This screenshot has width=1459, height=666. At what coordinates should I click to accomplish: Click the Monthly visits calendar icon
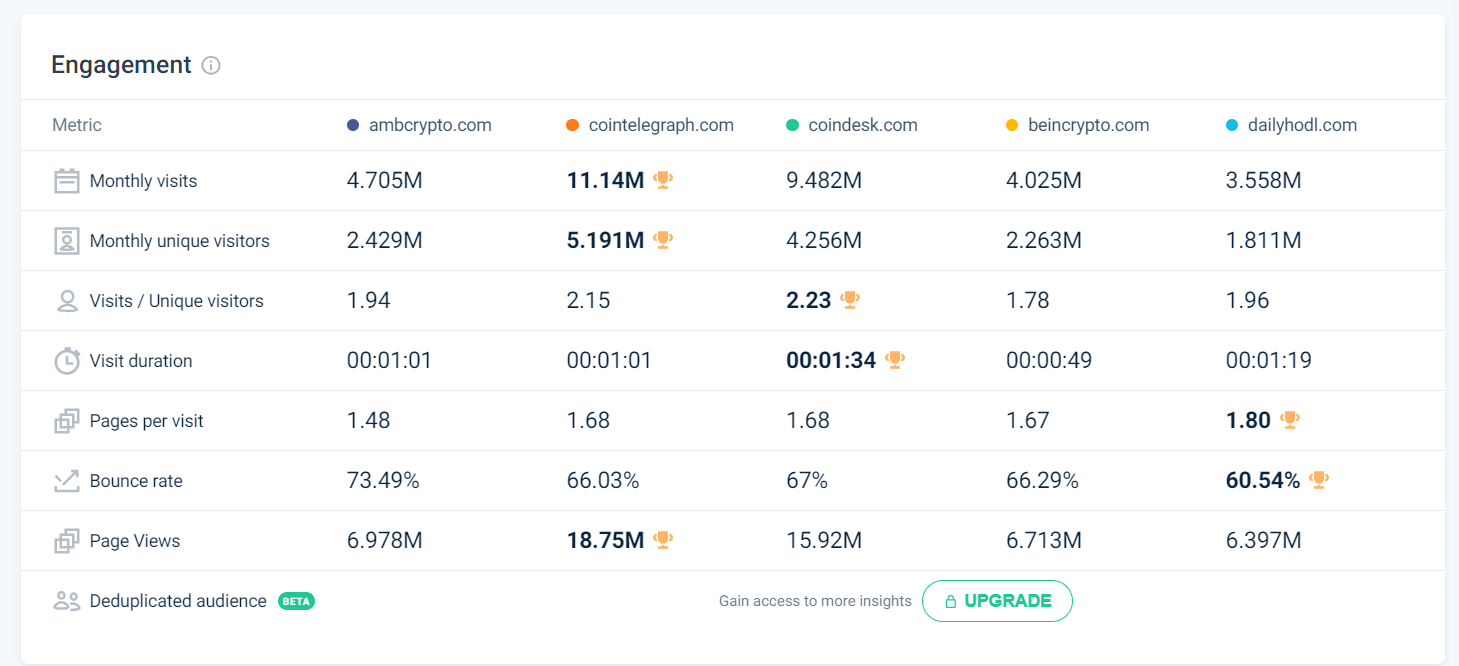[67, 181]
